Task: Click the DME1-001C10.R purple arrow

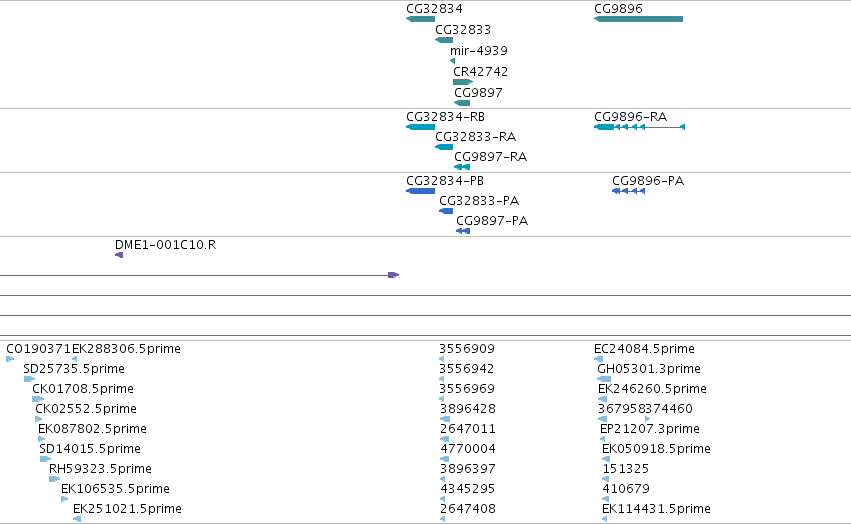Action: (x=119, y=255)
